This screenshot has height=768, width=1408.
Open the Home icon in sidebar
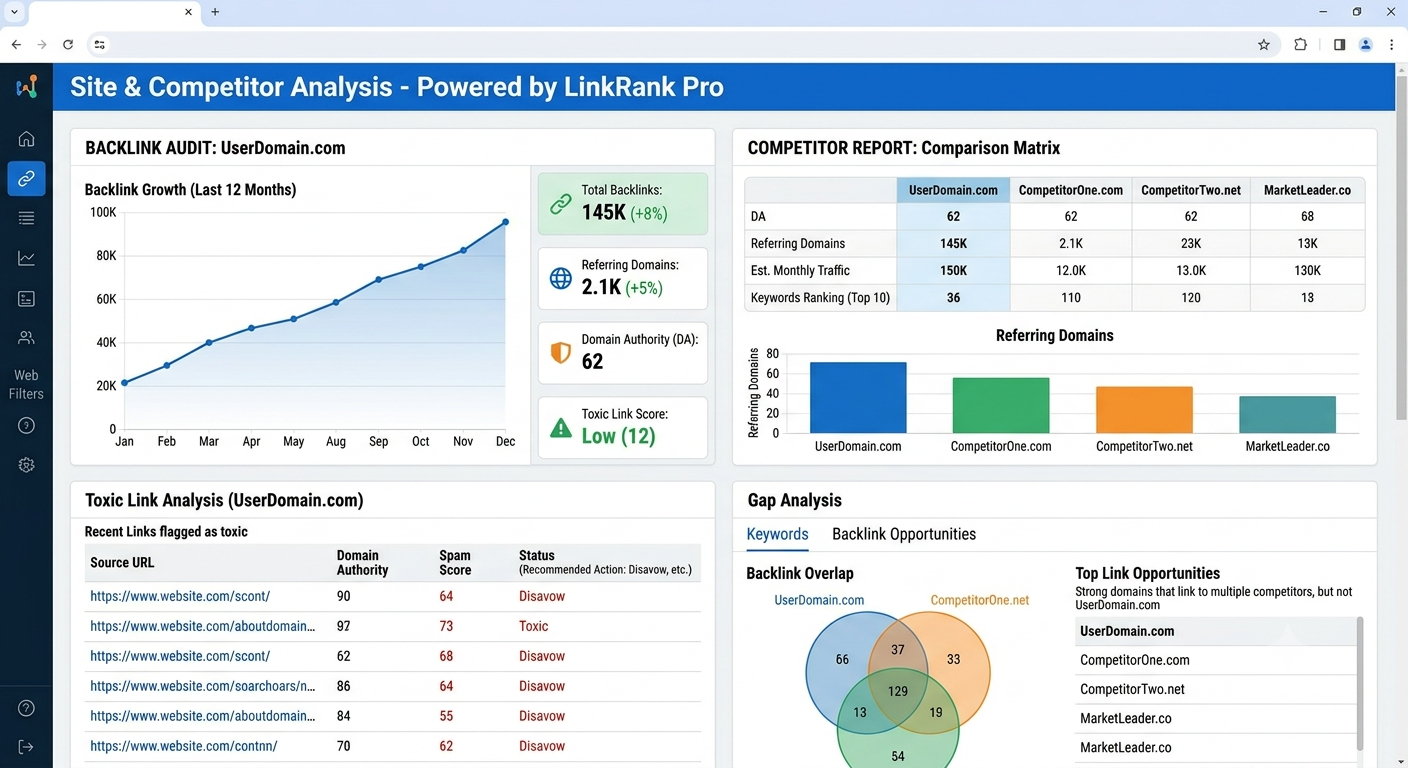(x=26, y=139)
